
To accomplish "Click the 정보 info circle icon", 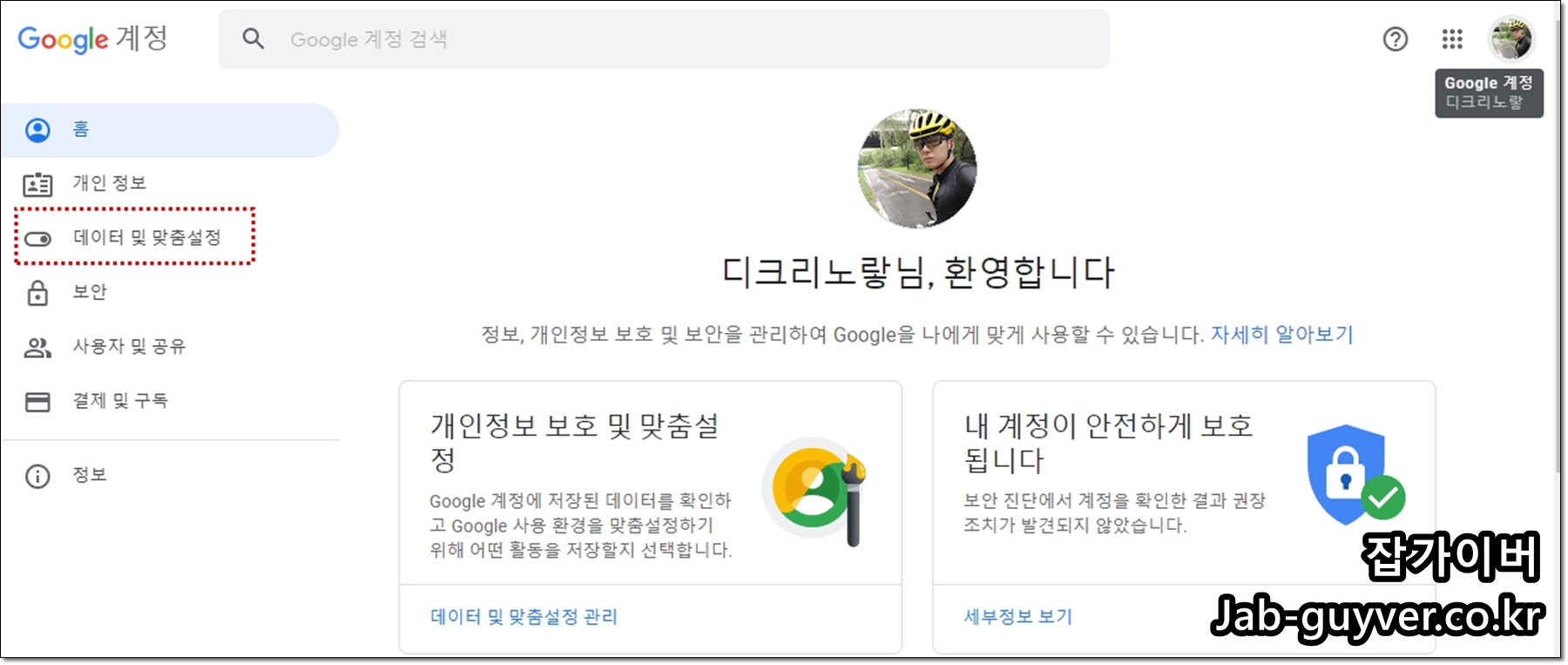I will [x=37, y=476].
